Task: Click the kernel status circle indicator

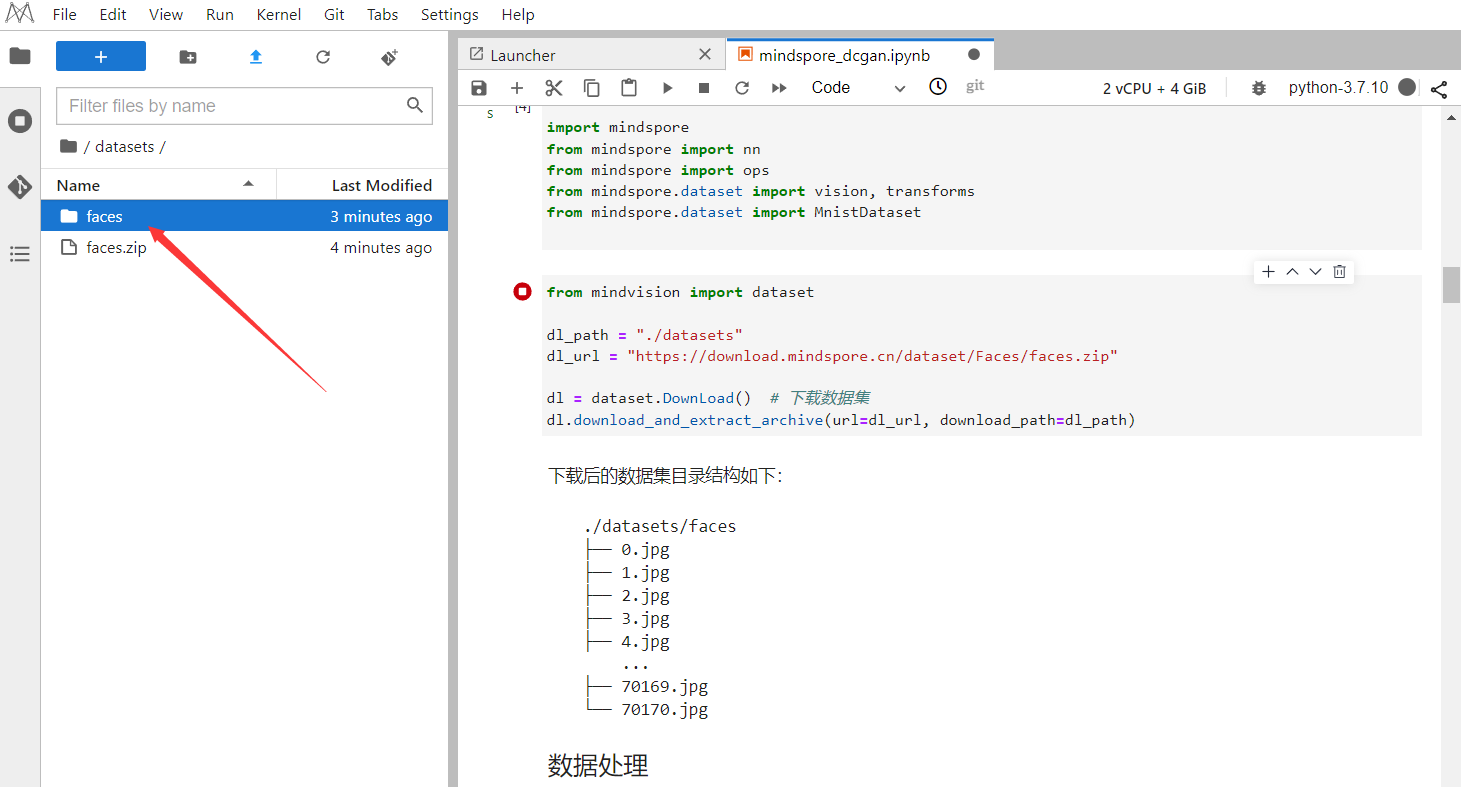Action: pyautogui.click(x=1407, y=88)
